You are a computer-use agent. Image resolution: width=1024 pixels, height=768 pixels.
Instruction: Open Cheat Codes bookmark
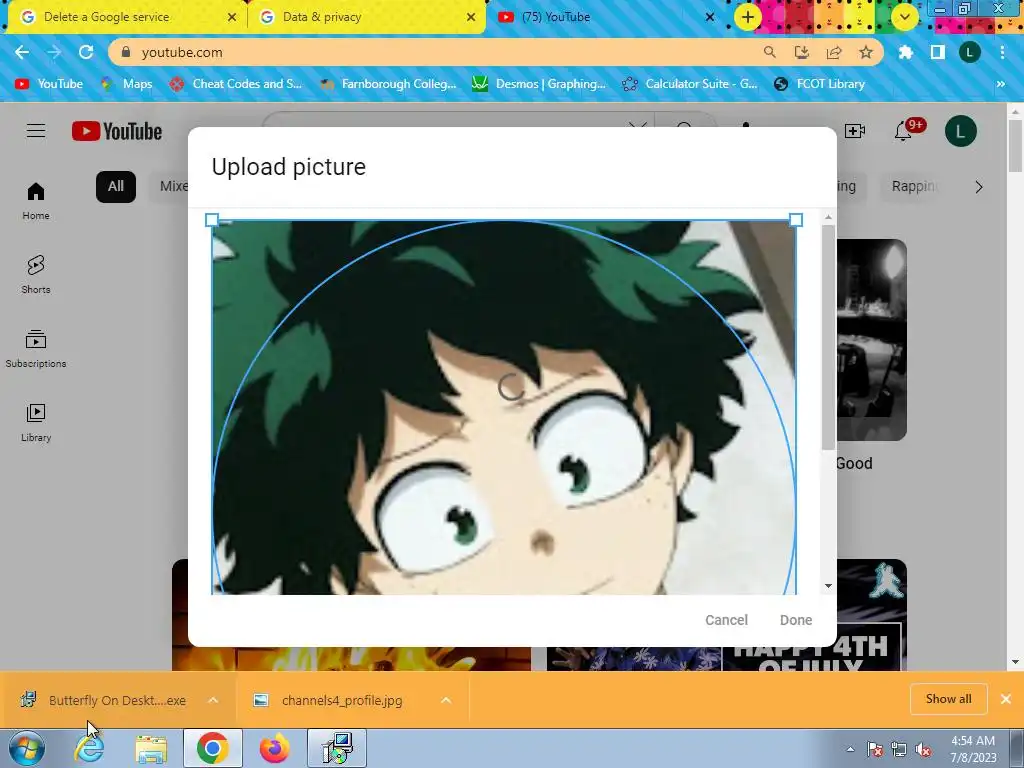(236, 84)
